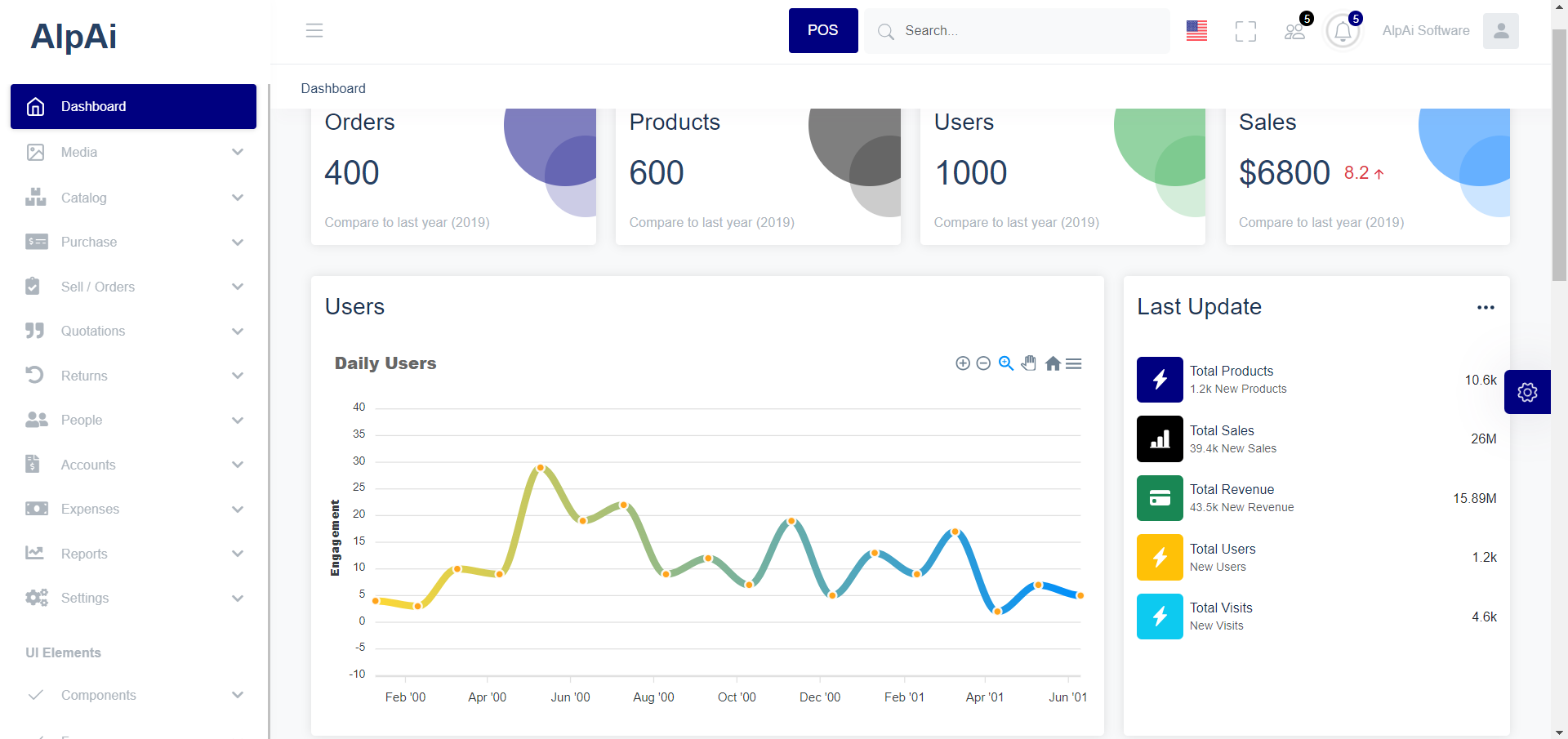1568x739 pixels.
Task: Click the page vertical scrollbar thumb
Action: click(x=1559, y=155)
